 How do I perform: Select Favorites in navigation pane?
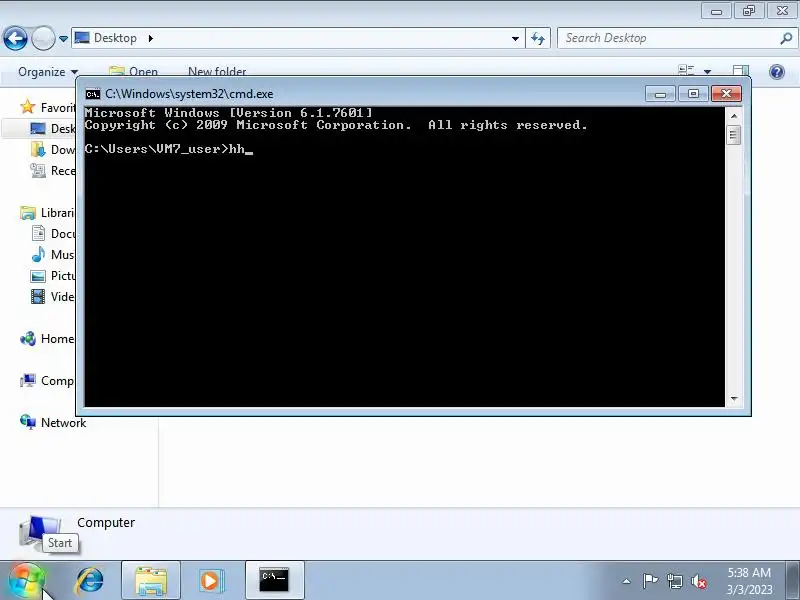tap(47, 108)
